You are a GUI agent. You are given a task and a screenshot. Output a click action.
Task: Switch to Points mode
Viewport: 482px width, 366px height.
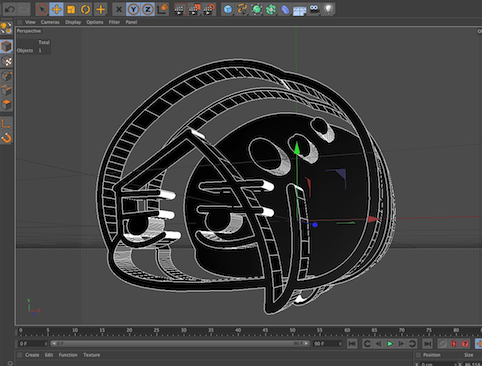click(6, 76)
